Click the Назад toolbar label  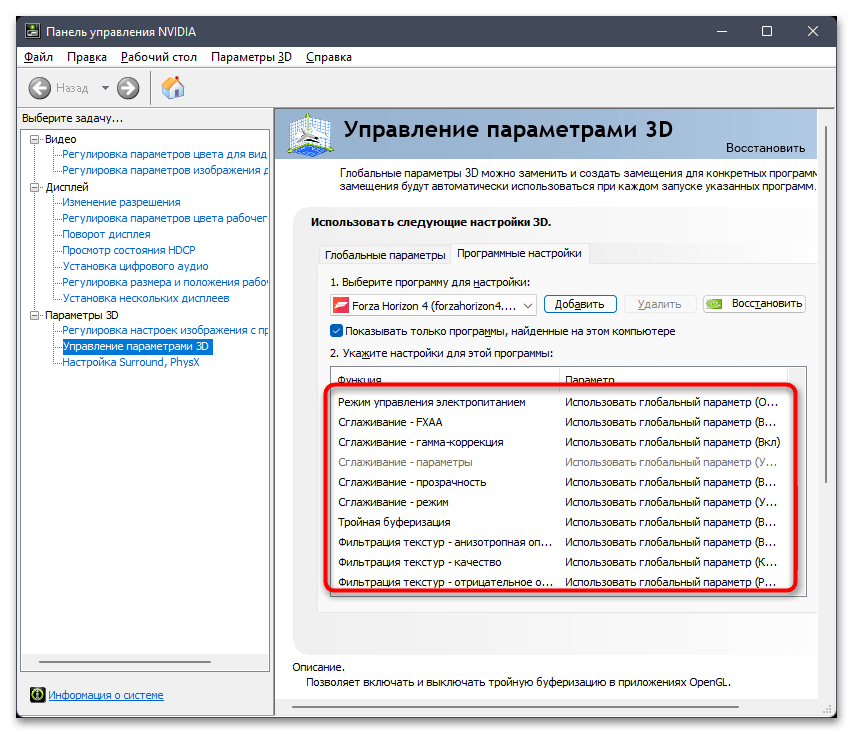click(72, 88)
